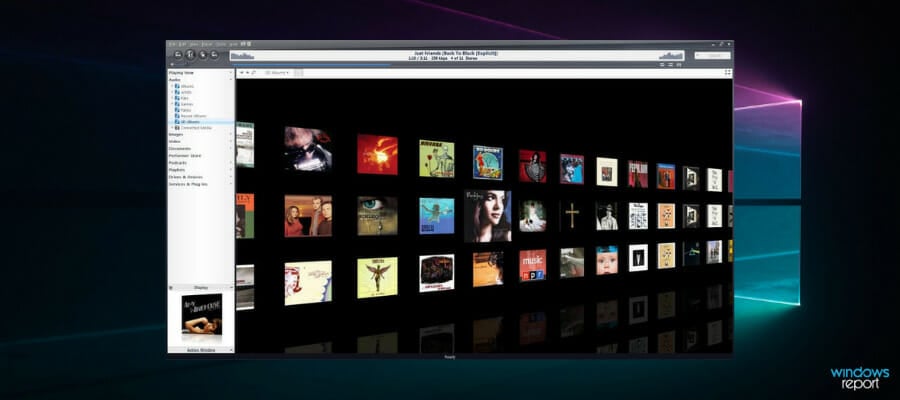This screenshot has height=400, width=900.
Task: Click the Display panel header
Action: (201, 288)
